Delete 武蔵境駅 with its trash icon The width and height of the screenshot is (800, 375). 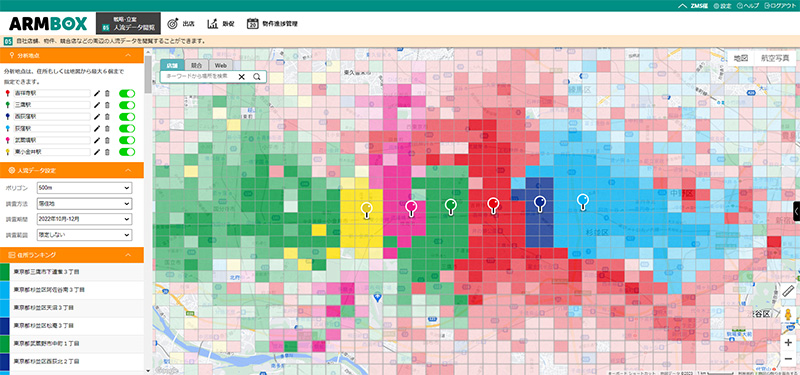pyautogui.click(x=107, y=140)
